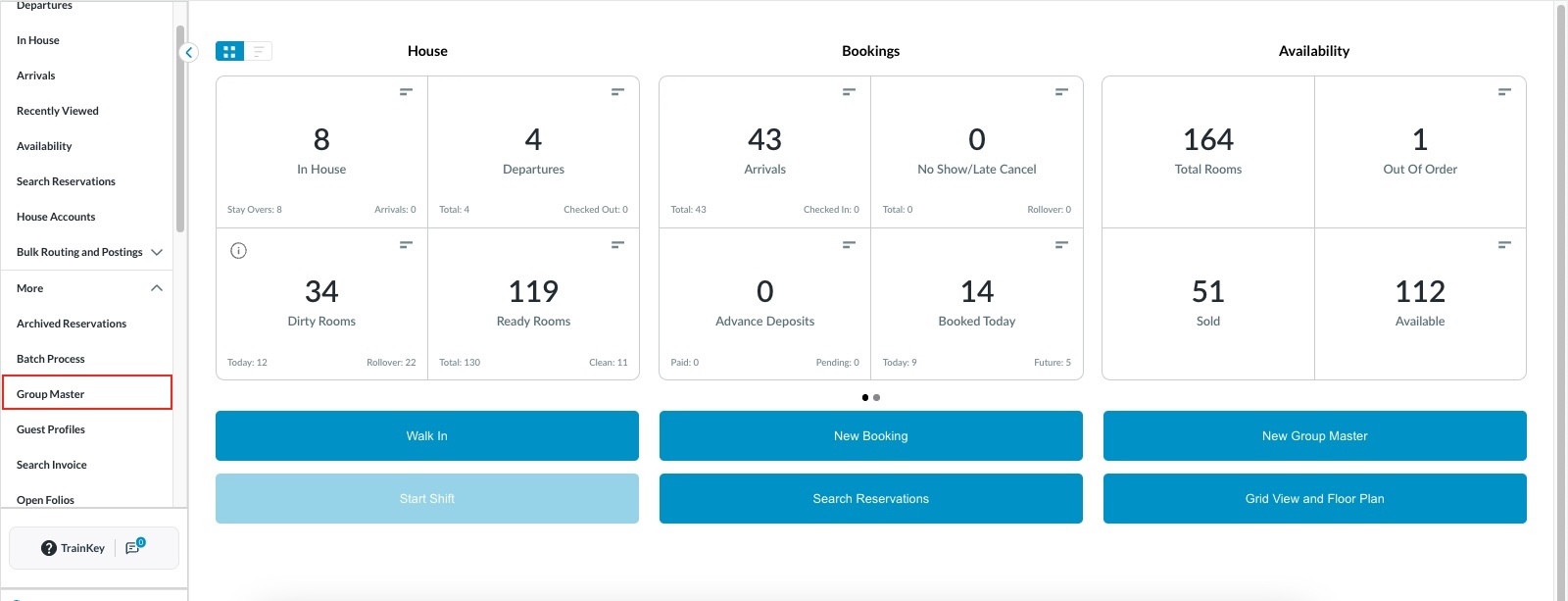This screenshot has height=601, width=1568.
Task: Expand Bulk Routing and Postings
Action: pyautogui.click(x=157, y=252)
